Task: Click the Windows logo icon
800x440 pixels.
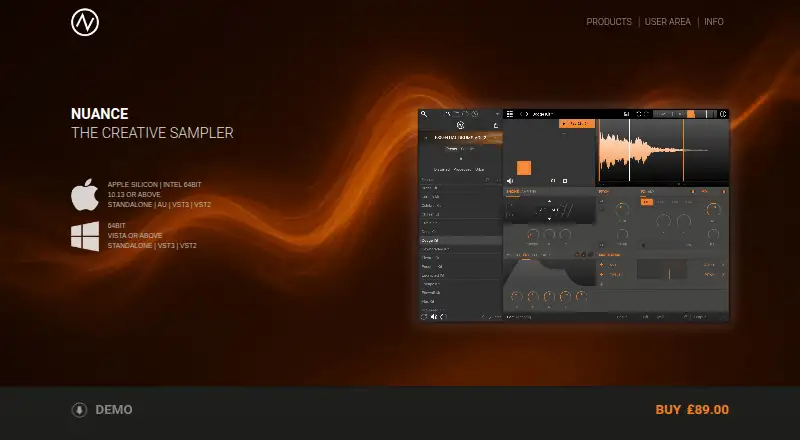Action: [85, 236]
